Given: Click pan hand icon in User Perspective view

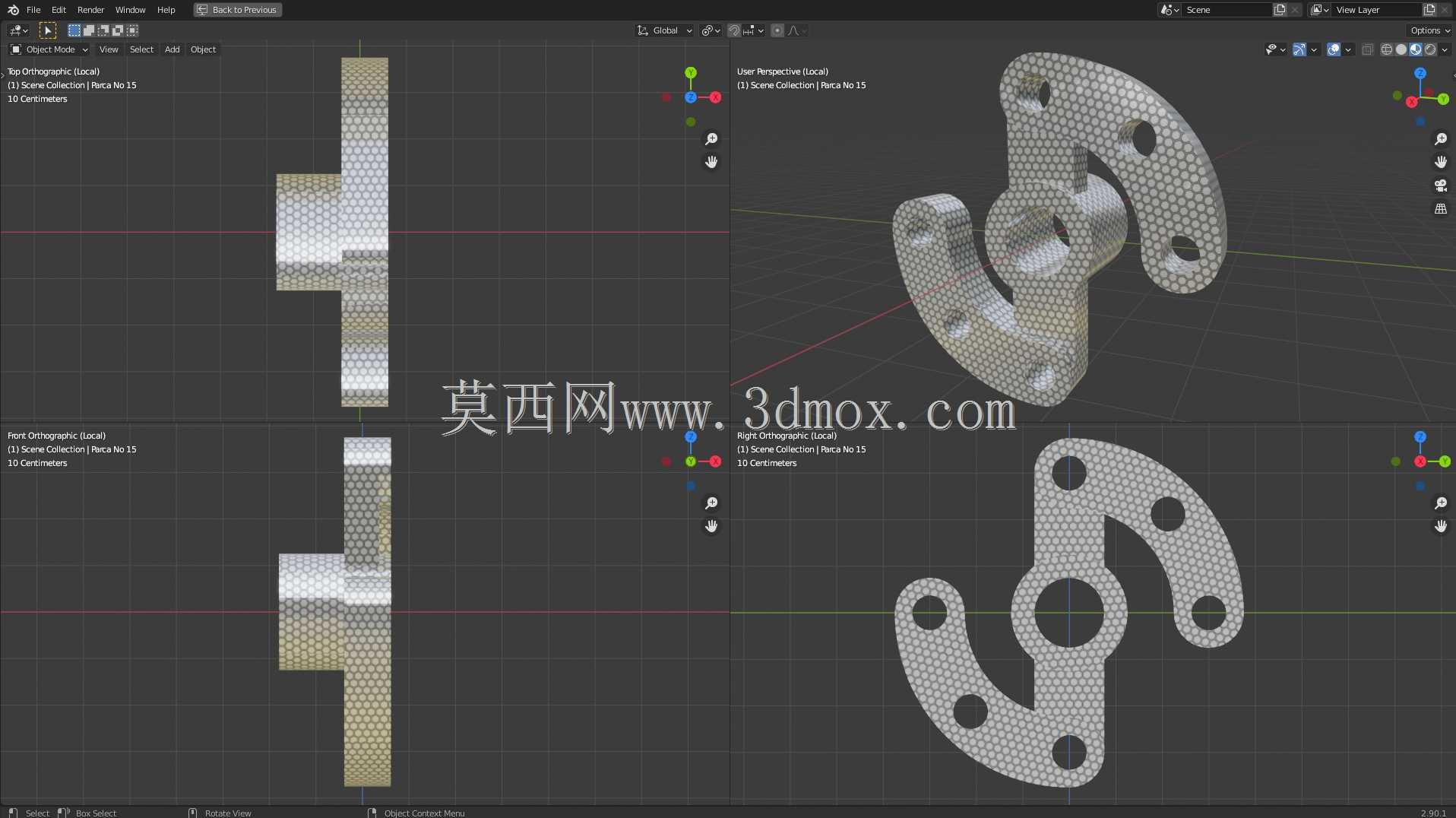Looking at the screenshot, I should tap(1441, 162).
